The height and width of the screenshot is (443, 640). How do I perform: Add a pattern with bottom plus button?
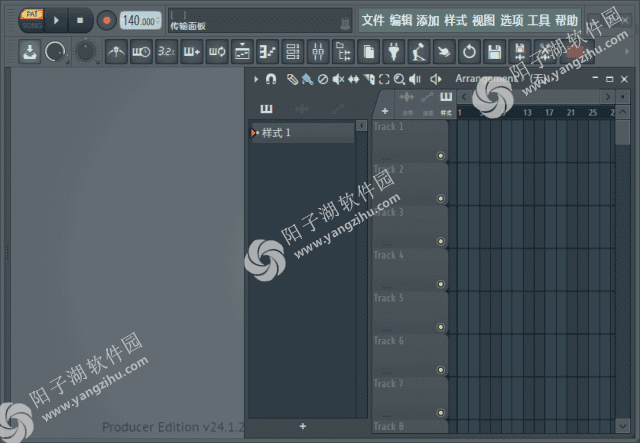302,426
